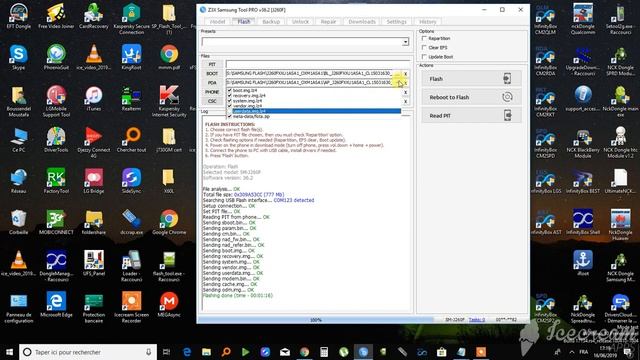Click the PIT file button
640x360 pixels.
coord(212,64)
